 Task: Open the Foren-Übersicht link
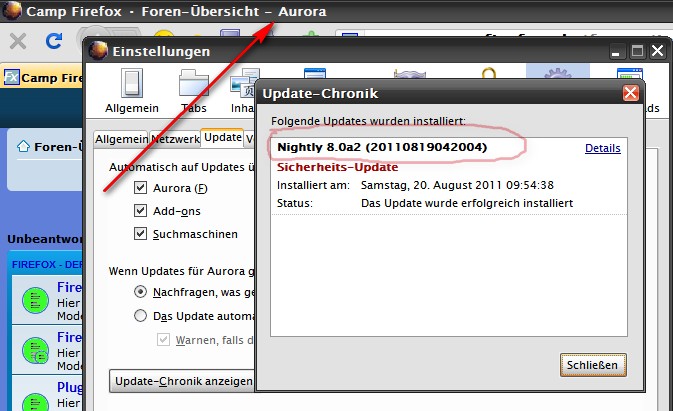(58, 147)
